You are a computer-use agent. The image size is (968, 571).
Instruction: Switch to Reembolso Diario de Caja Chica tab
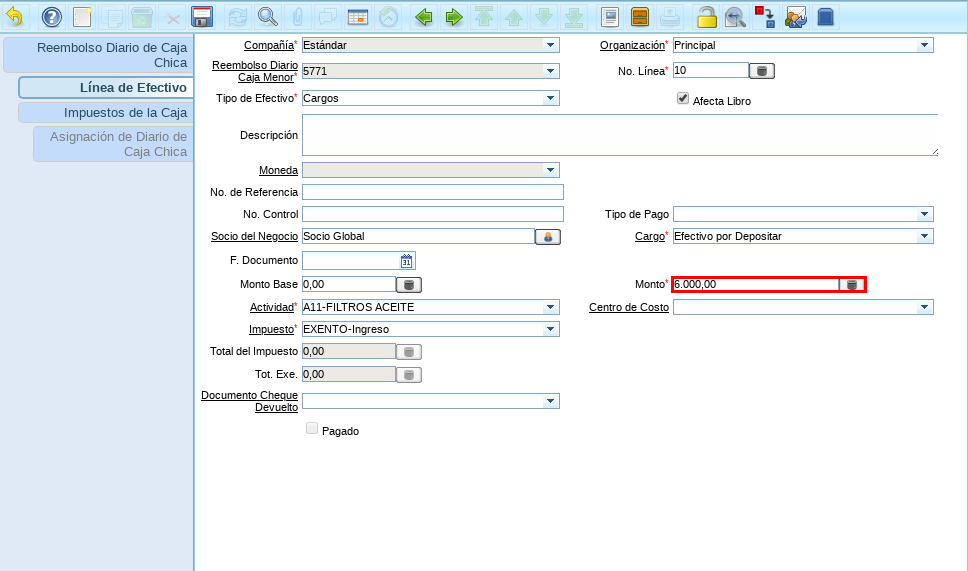tap(99, 55)
